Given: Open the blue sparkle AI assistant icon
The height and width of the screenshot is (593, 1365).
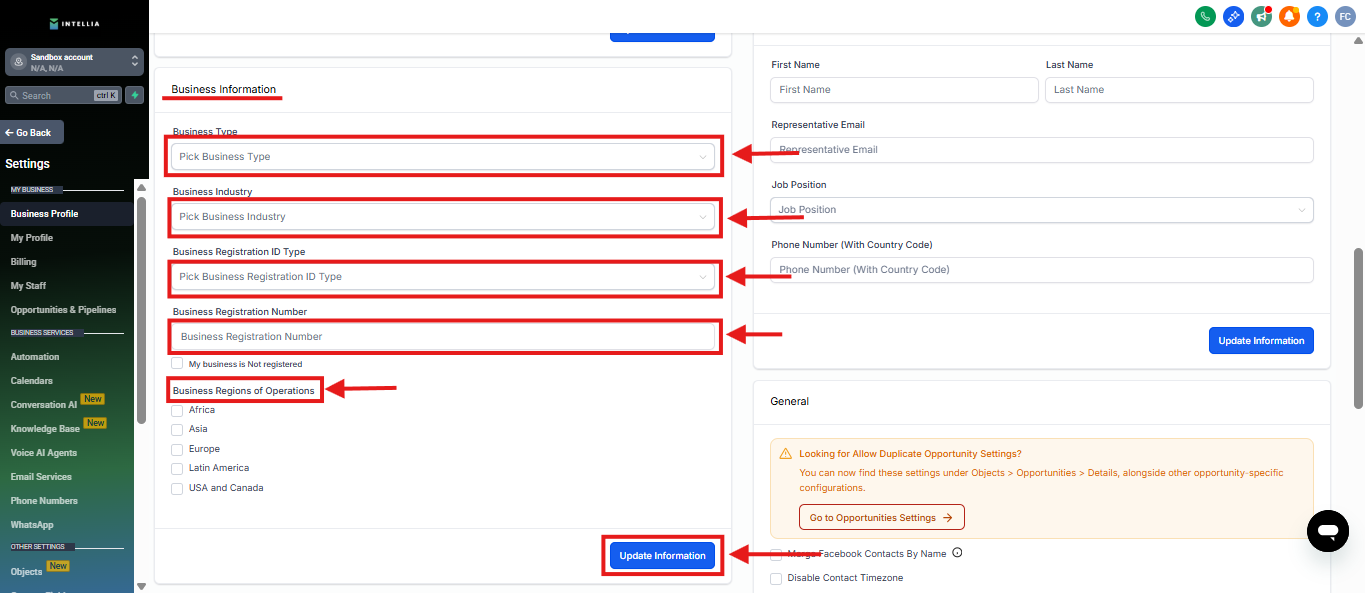Looking at the screenshot, I should tap(1233, 16).
